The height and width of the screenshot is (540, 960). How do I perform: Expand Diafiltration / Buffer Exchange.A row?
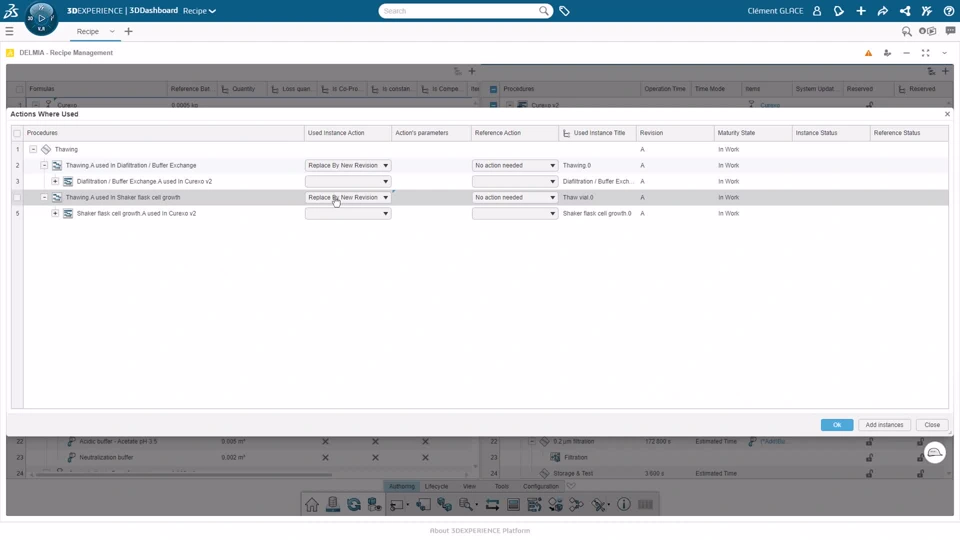point(55,181)
